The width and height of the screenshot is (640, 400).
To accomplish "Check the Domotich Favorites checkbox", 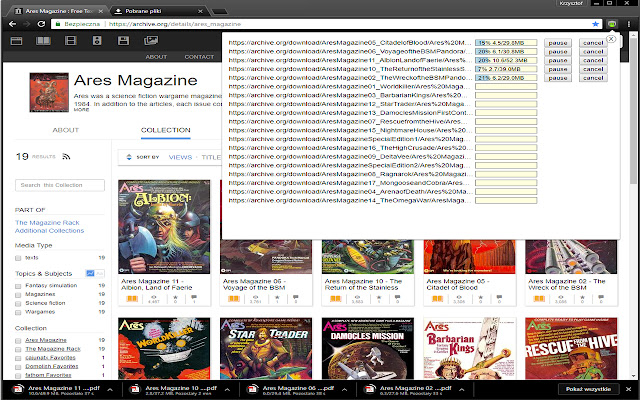I will (x=18, y=367).
